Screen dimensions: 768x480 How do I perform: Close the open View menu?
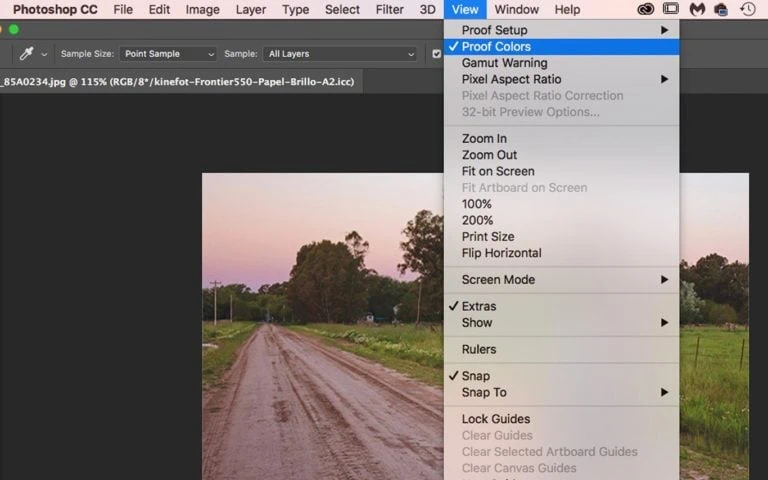click(x=465, y=9)
